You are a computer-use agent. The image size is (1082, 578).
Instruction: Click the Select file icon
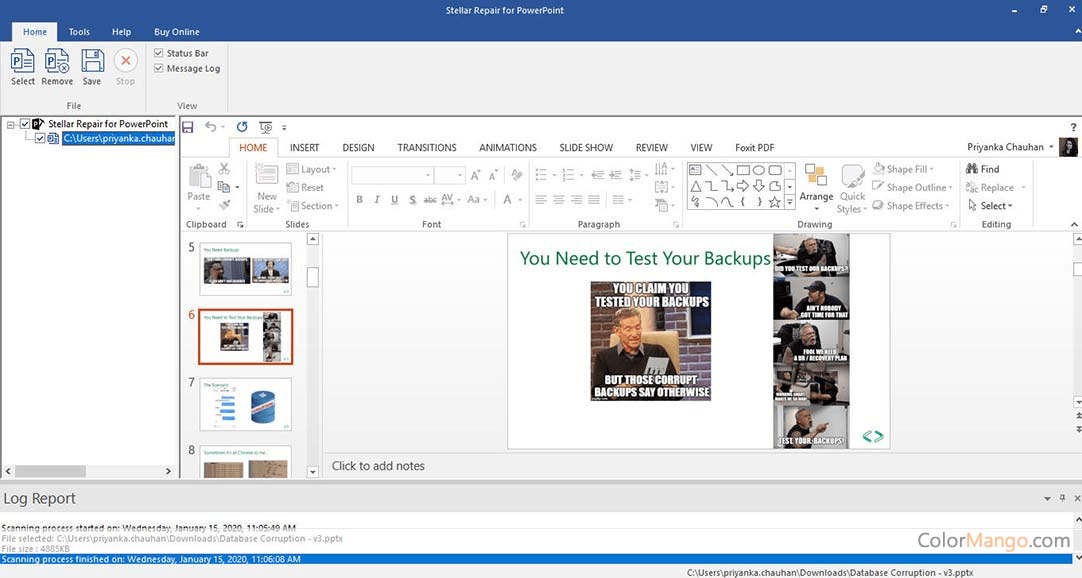click(22, 62)
